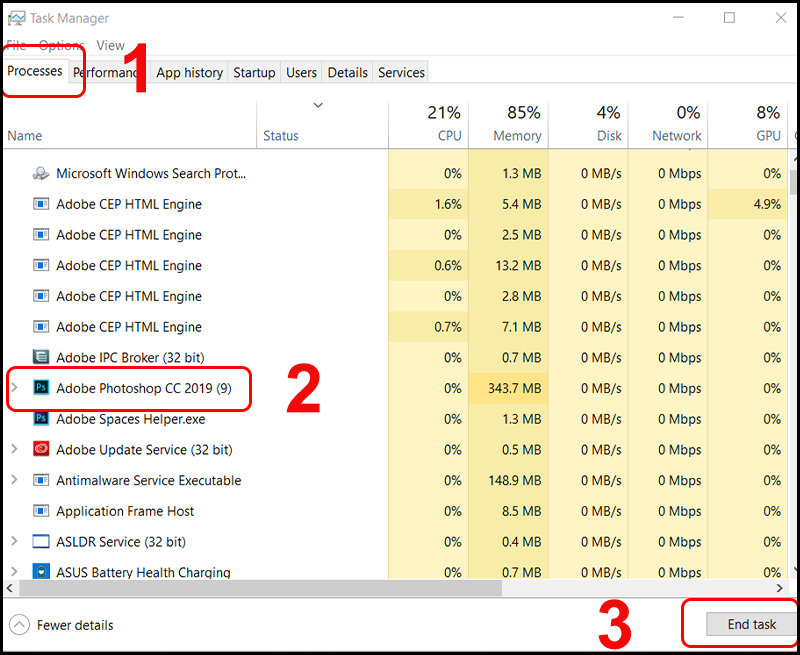This screenshot has width=800, height=655.
Task: Open the View menu
Action: click(x=110, y=45)
